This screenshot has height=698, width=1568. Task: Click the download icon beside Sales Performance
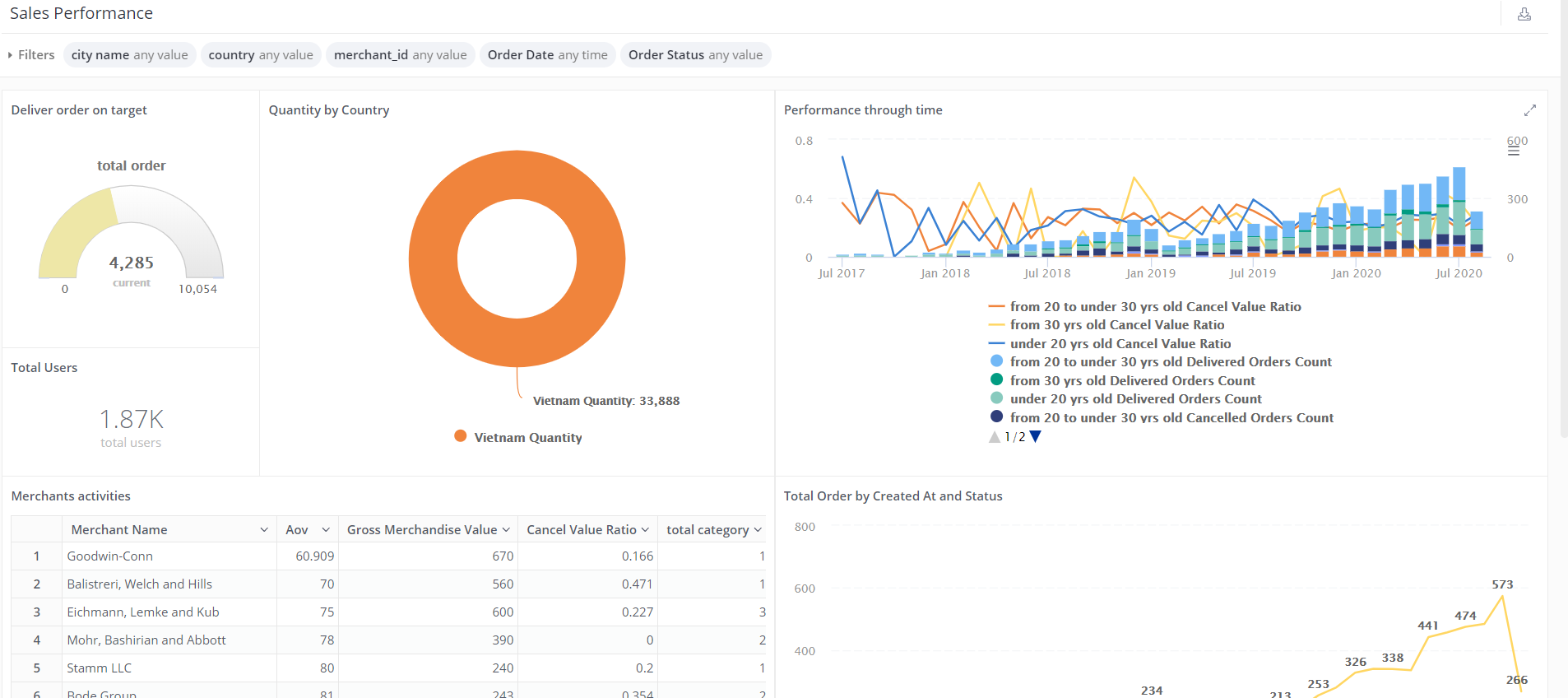(x=1524, y=14)
